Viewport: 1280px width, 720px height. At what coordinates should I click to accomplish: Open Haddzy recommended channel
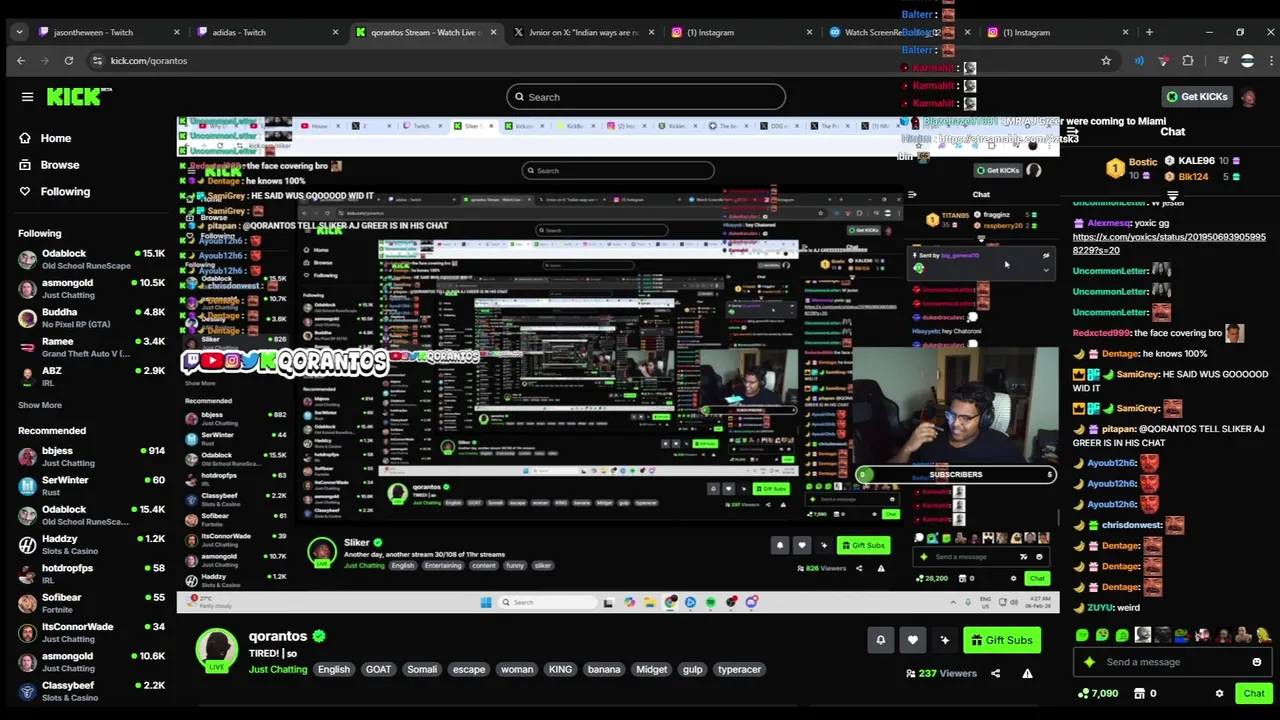tap(91, 545)
